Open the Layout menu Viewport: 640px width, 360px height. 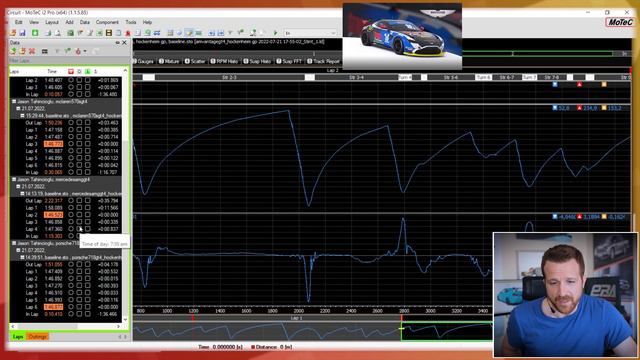click(x=52, y=22)
